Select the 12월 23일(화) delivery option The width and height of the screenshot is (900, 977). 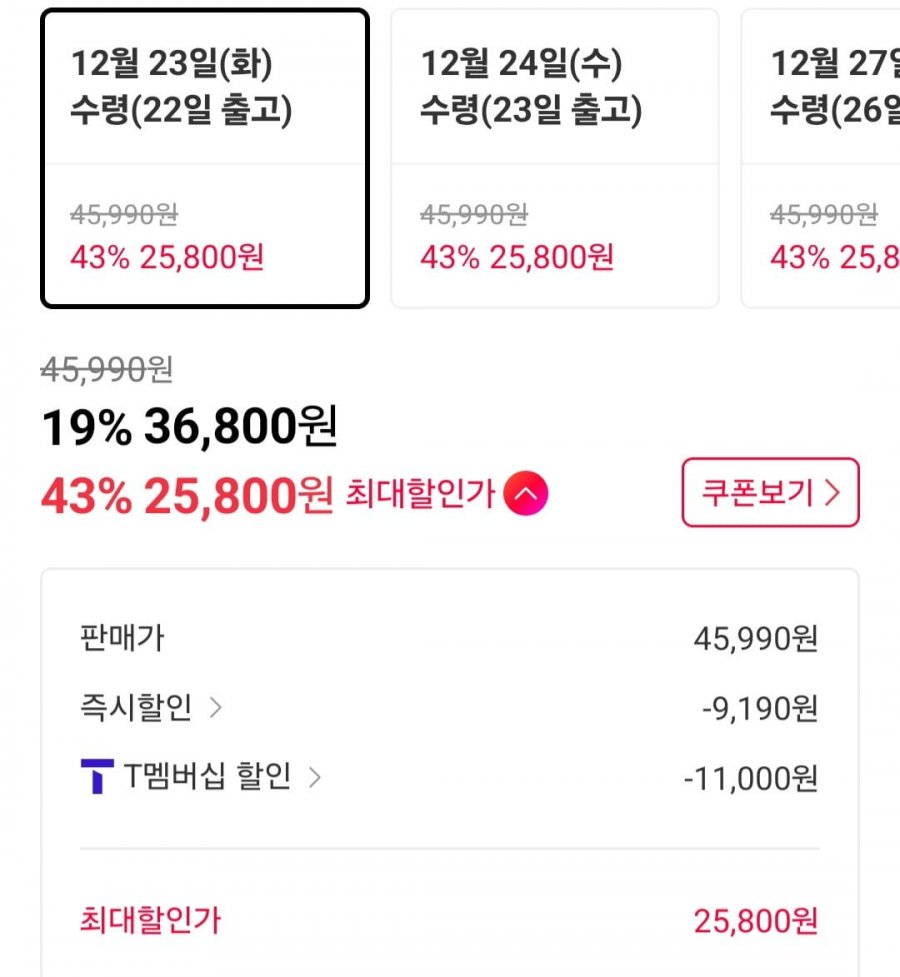coord(205,159)
